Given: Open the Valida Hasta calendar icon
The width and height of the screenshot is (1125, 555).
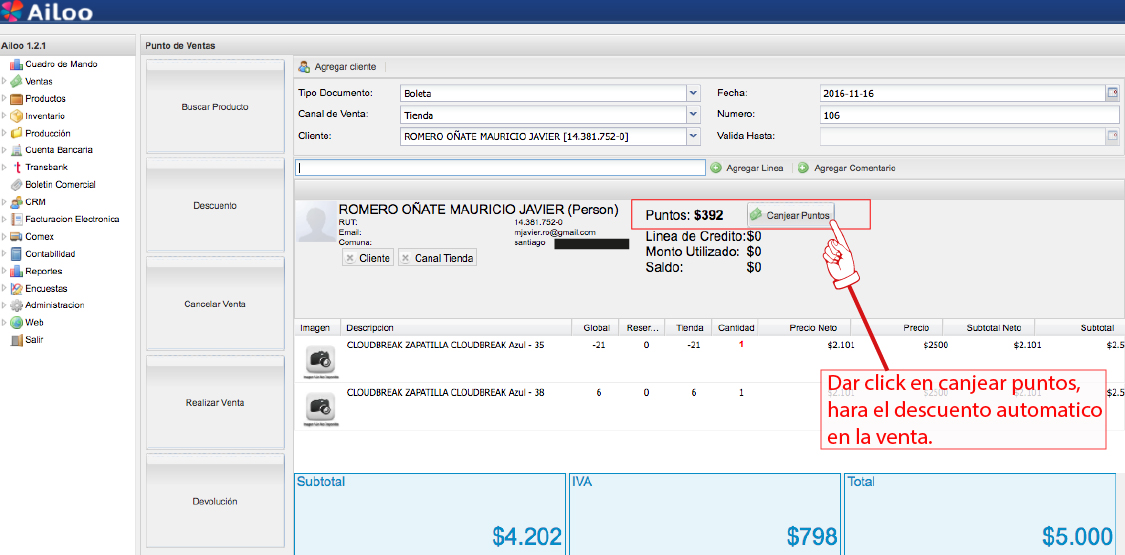Looking at the screenshot, I should point(1113,135).
